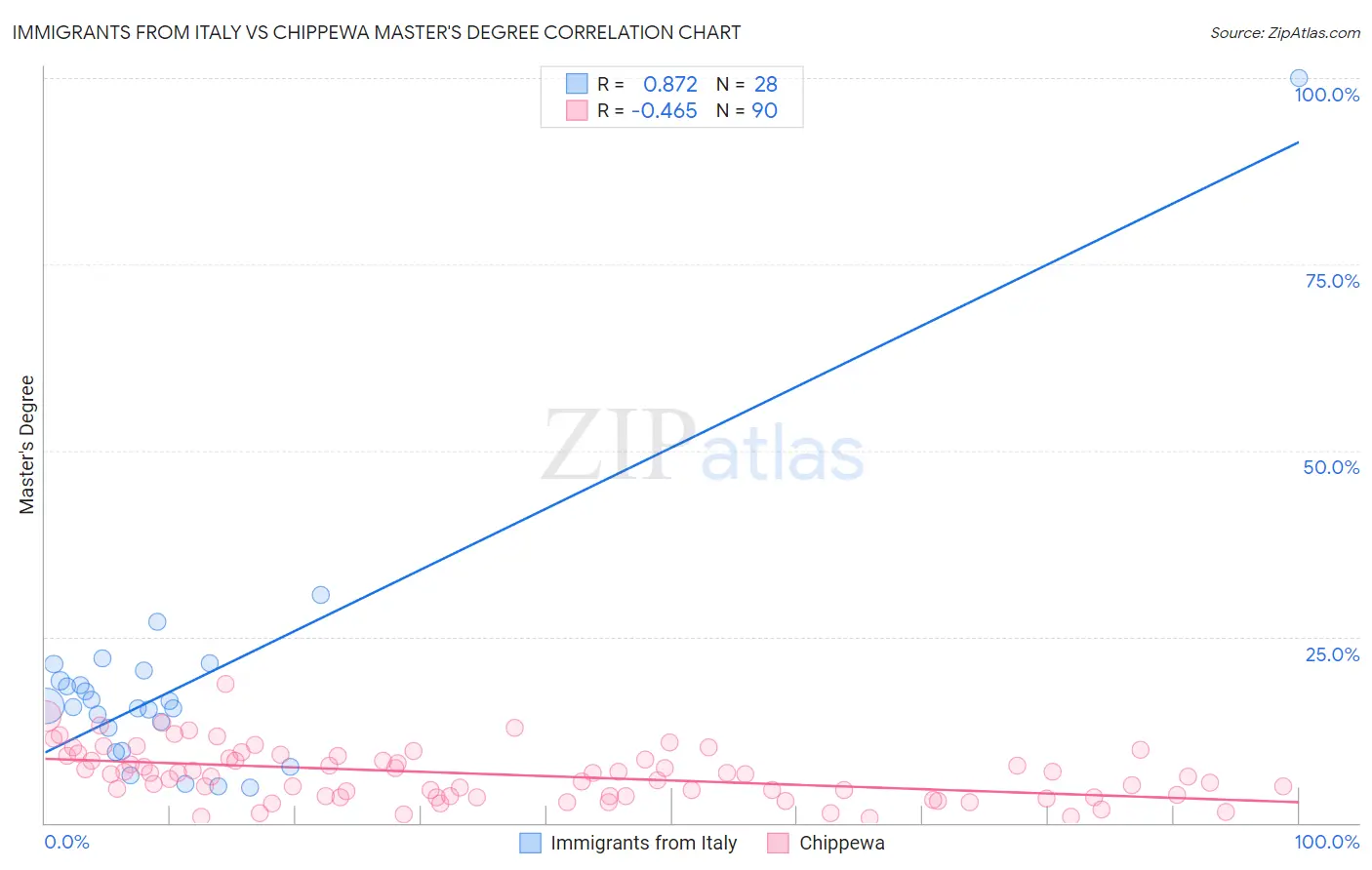Click the ZIPatlas watermark logo

[x=703, y=446]
